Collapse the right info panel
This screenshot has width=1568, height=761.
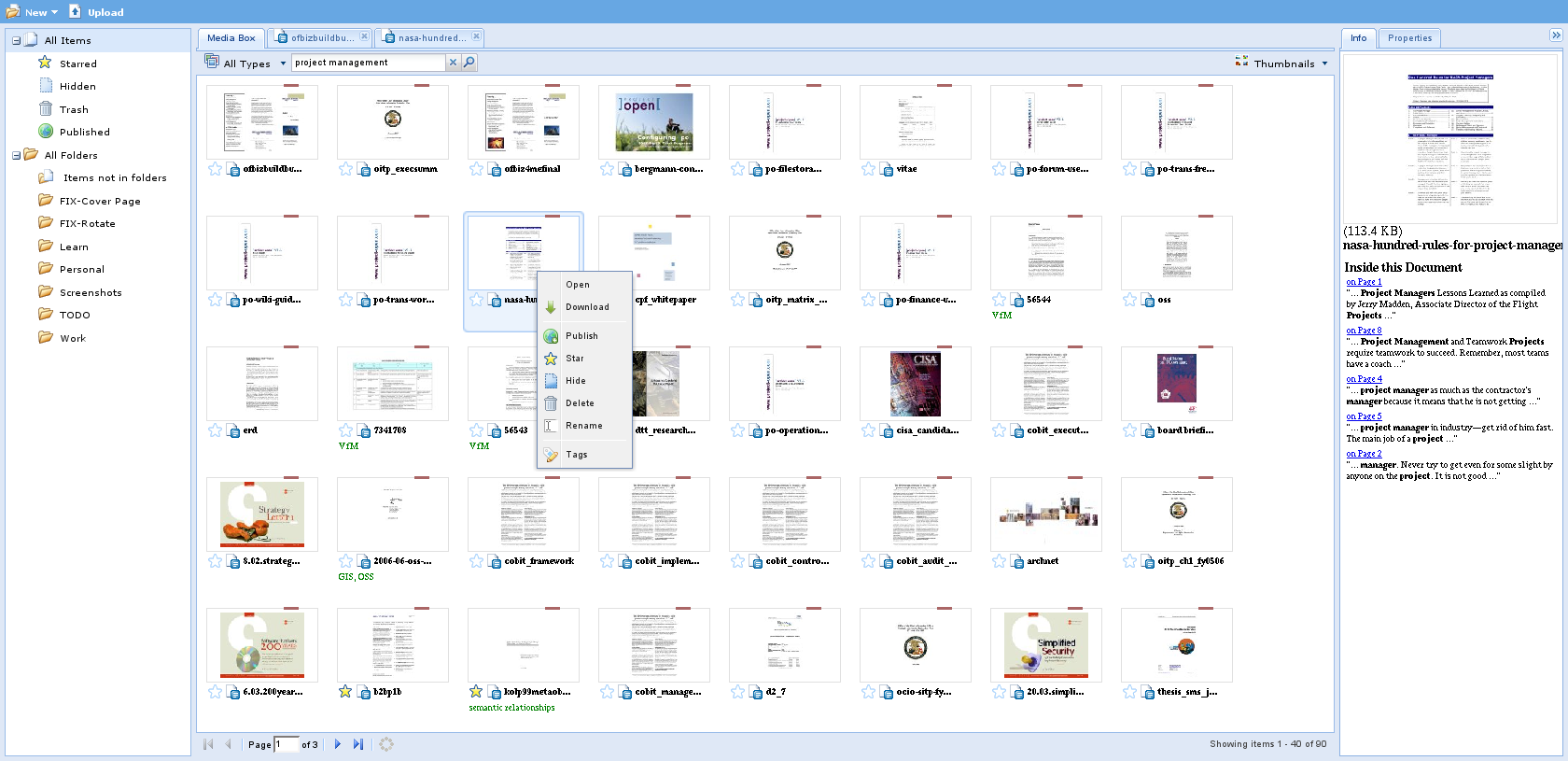(1556, 35)
